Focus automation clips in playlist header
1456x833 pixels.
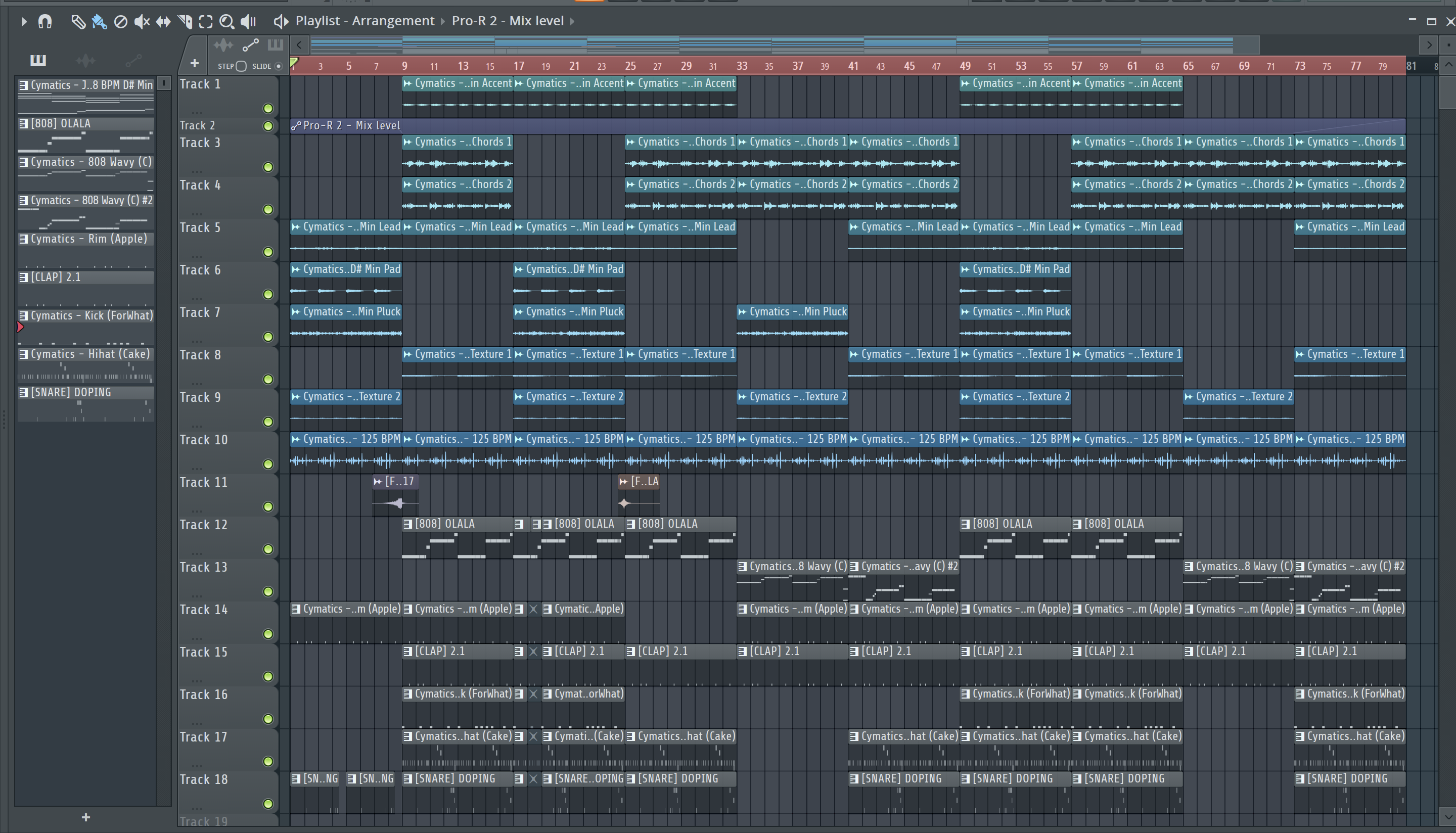(251, 44)
